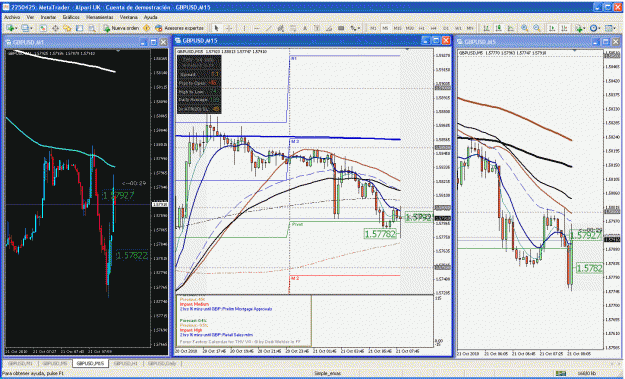The width and height of the screenshot is (625, 379).
Task: Open the Ayuda menu
Action: click(x=150, y=18)
